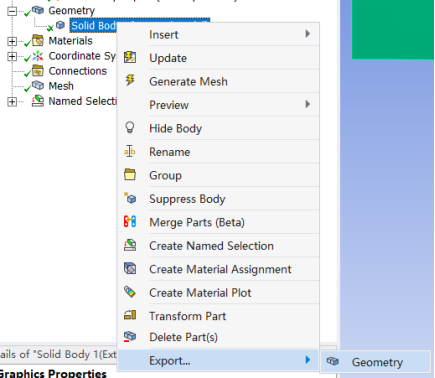Viewport: 435px width, 378px height.
Task: Click the Solid Body cube icon in tree
Action: (60, 25)
